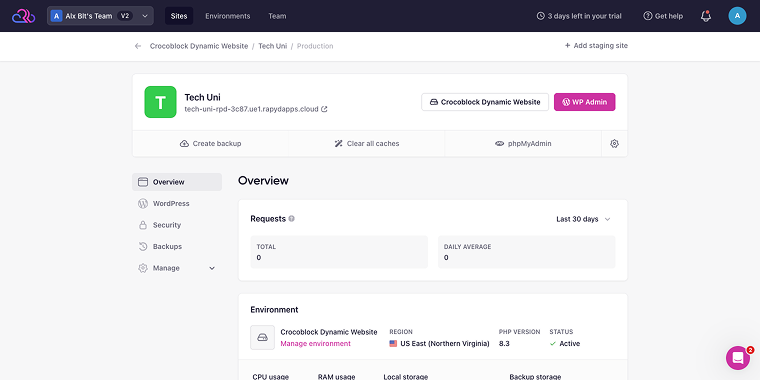Click the Crocoblock Dynamic Website environment button
The width and height of the screenshot is (760, 380).
point(485,102)
